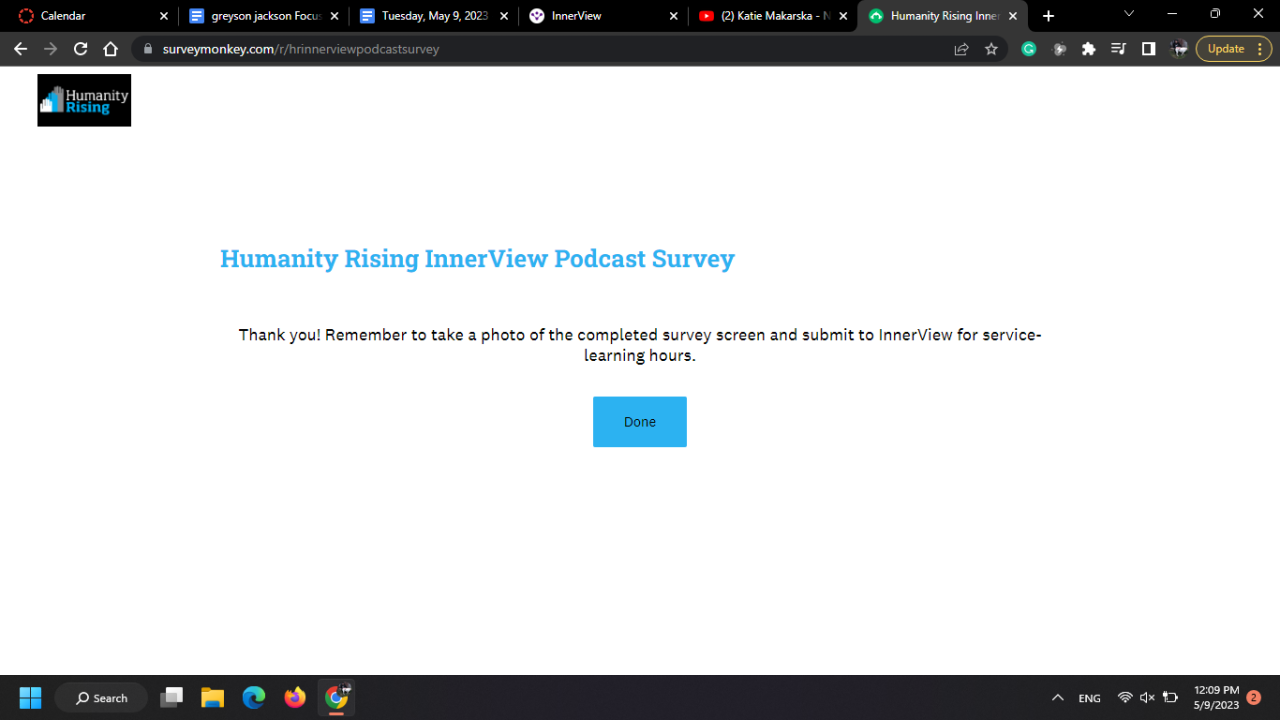This screenshot has width=1280, height=720.
Task: Select the Humanity Rising InnerView survey tab
Action: [943, 16]
